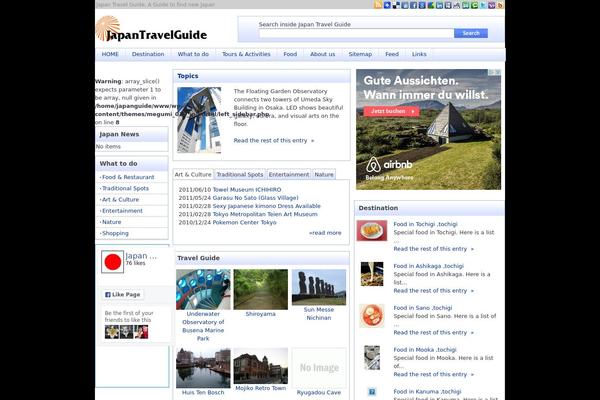The height and width of the screenshot is (400, 600).
Task: Click the Ryugadou Cave link
Action: [319, 392]
